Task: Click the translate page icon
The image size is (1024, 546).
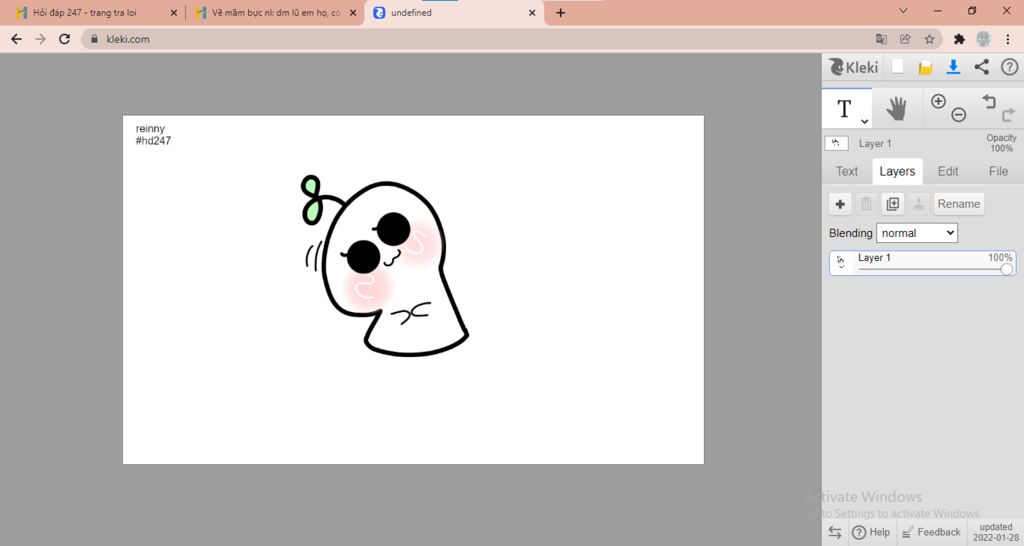Action: [882, 39]
